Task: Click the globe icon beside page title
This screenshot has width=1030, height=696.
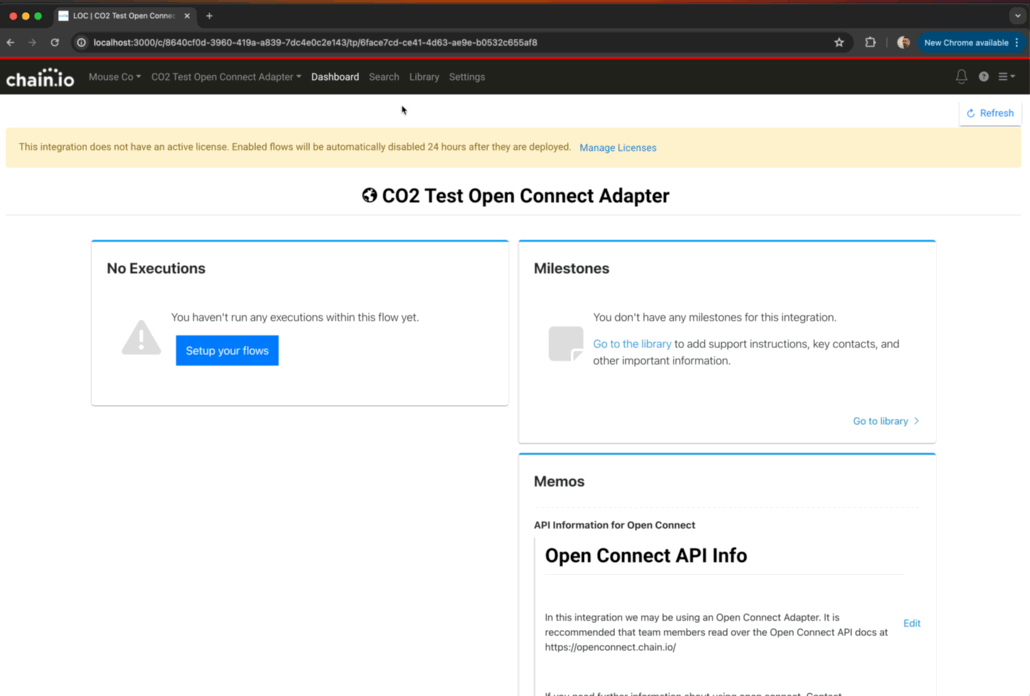Action: click(x=369, y=195)
